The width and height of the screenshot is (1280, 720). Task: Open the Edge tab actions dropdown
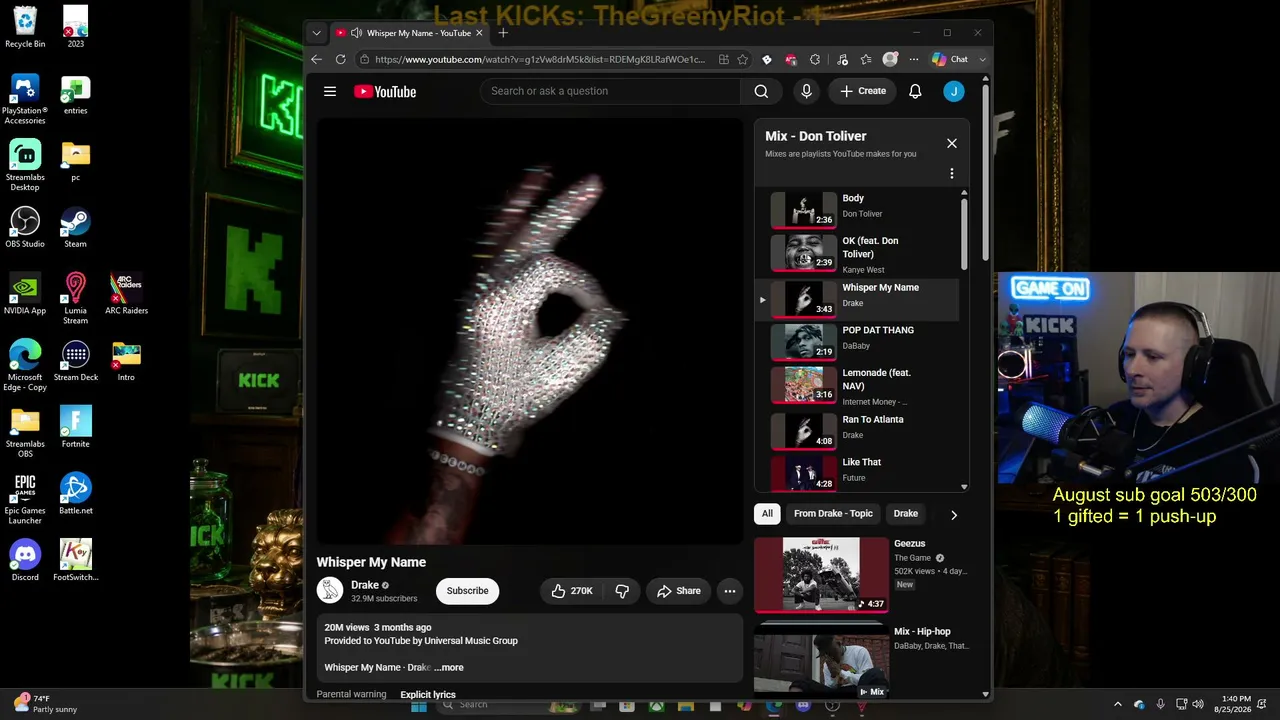pos(317,33)
